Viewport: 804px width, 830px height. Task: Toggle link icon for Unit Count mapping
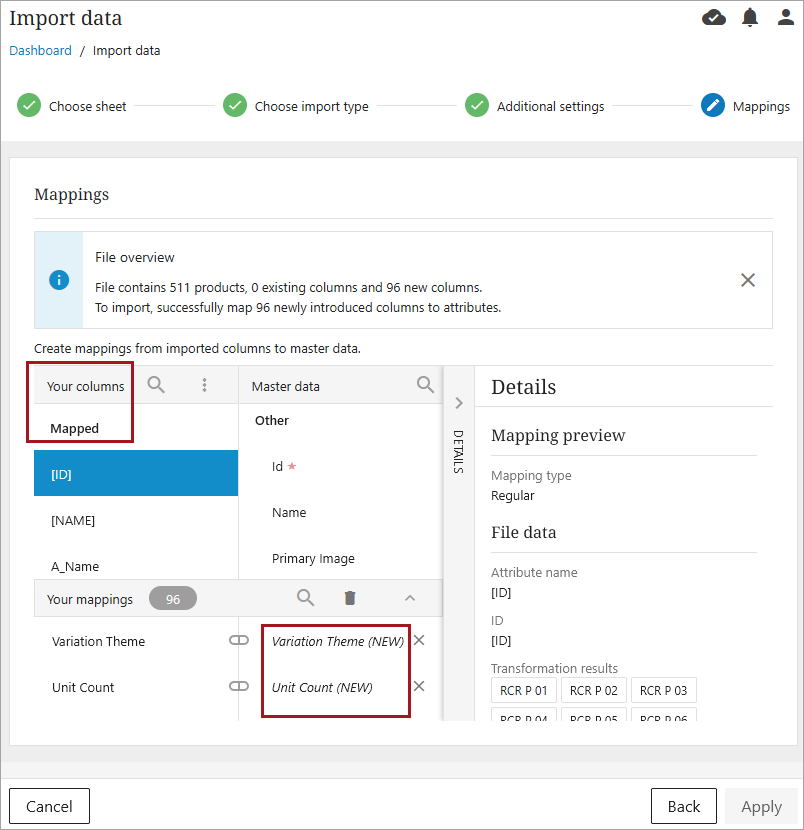(239, 687)
